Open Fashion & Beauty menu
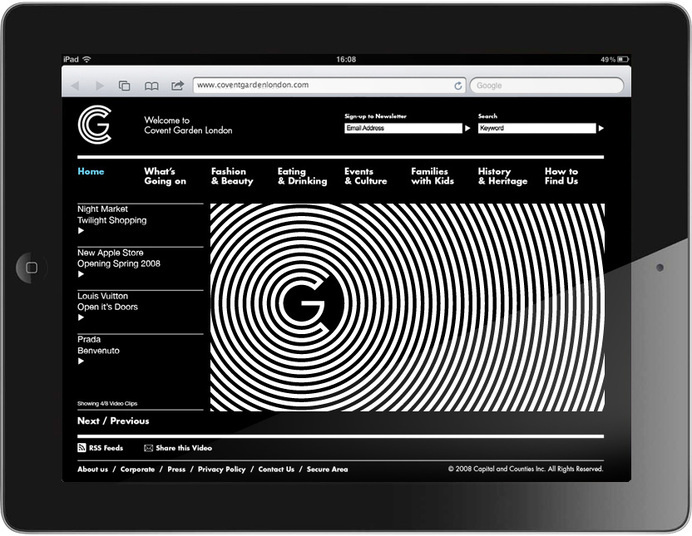 pos(232,176)
